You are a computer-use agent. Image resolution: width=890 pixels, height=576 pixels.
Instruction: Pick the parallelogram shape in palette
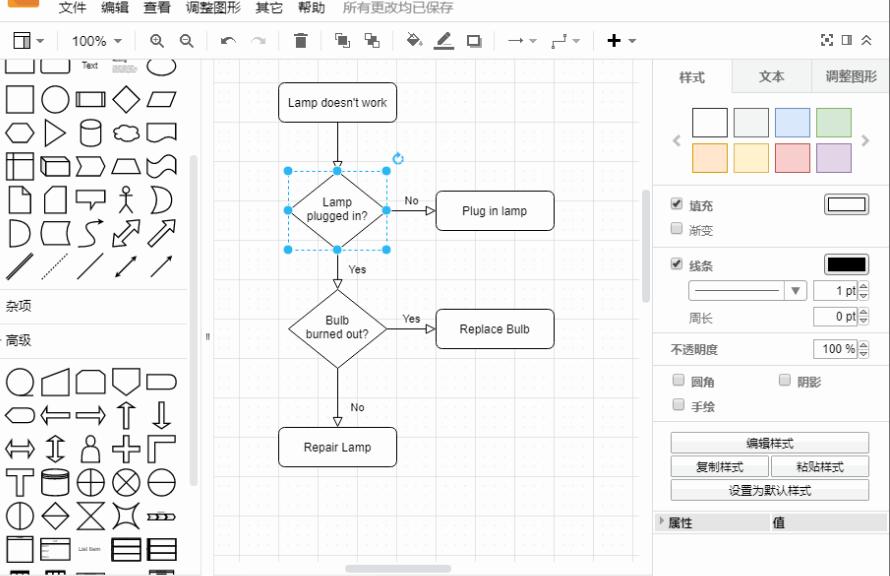pyautogui.click(x=162, y=100)
